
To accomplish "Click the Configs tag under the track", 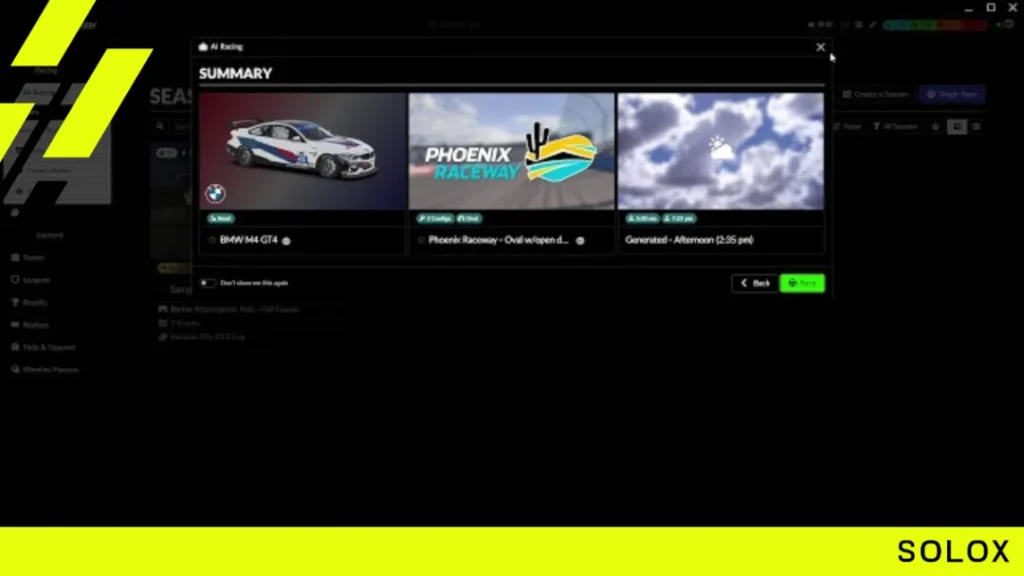I will click(x=435, y=219).
